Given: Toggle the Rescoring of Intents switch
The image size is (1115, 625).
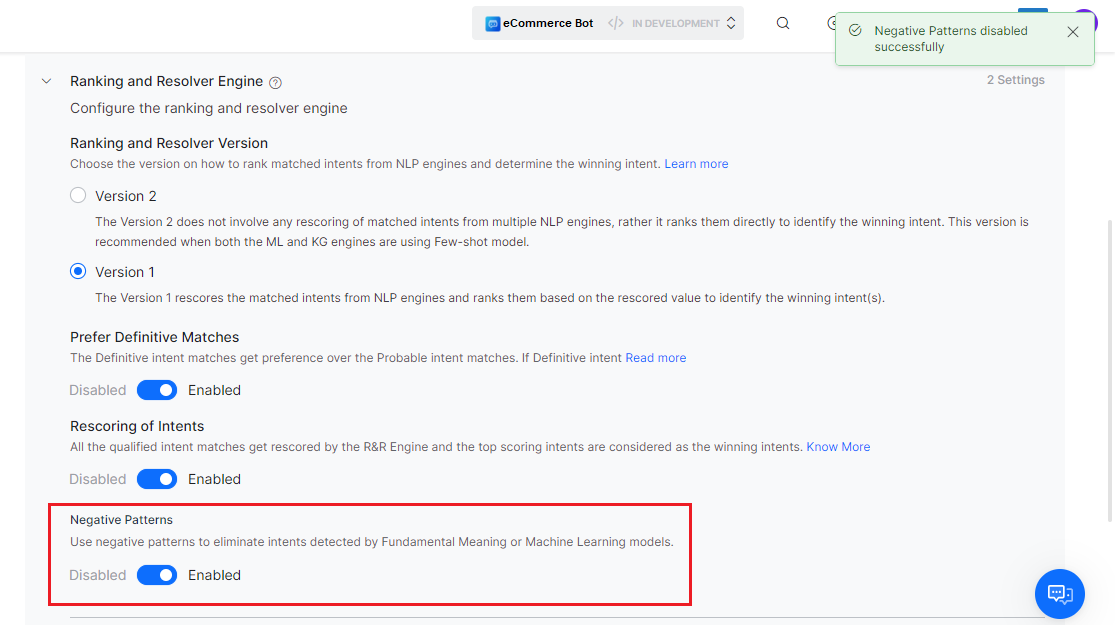Looking at the screenshot, I should (x=157, y=479).
